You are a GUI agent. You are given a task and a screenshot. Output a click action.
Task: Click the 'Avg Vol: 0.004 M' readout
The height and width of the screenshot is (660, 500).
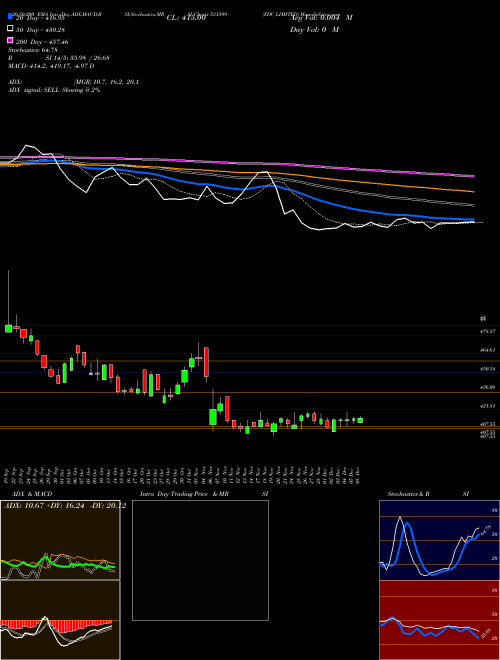[x=321, y=18]
